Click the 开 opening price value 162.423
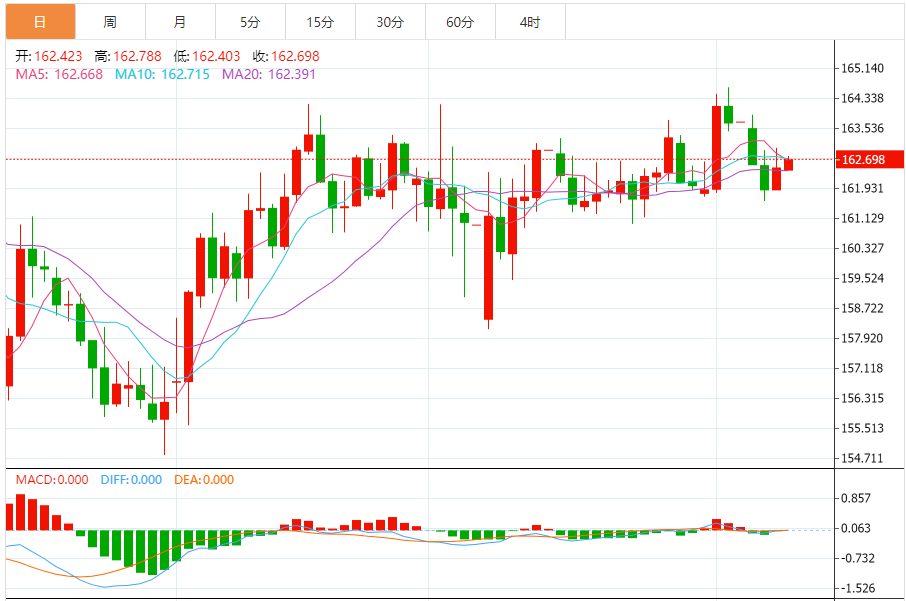This screenshot has width=906, height=601. pyautogui.click(x=58, y=56)
